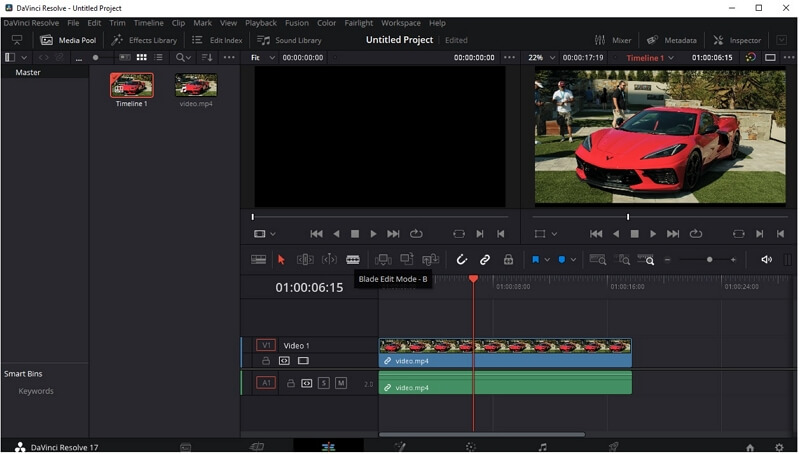
Task: Open the File menu
Action: pyautogui.click(x=73, y=23)
